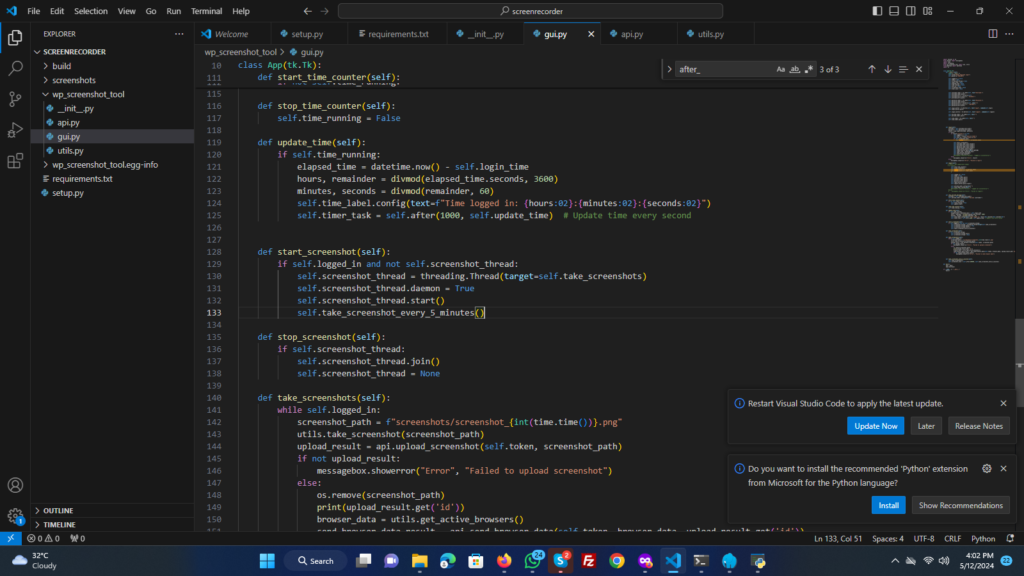Switch to the api.py tab
1024x576 pixels.
pos(631,33)
